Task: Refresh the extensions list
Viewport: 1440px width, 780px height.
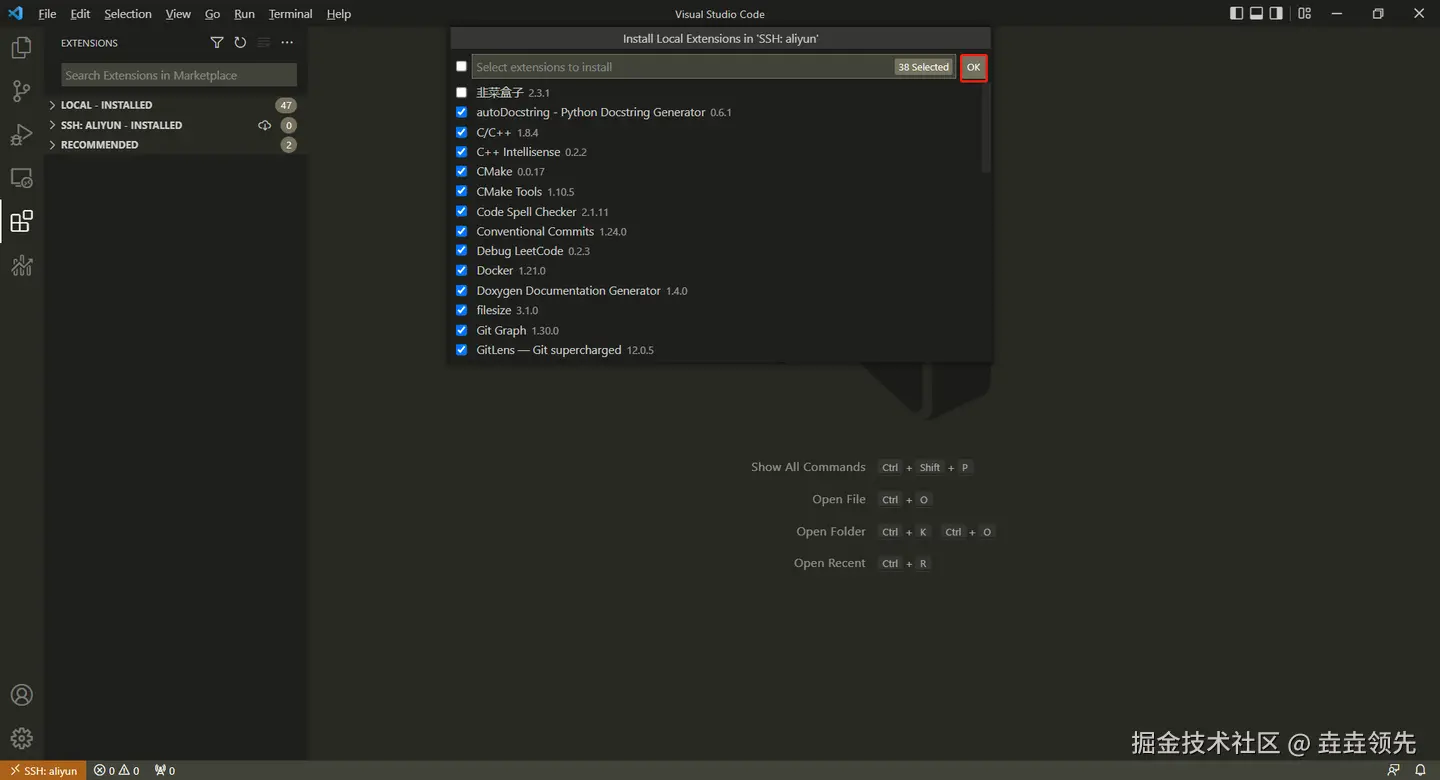Action: click(240, 43)
